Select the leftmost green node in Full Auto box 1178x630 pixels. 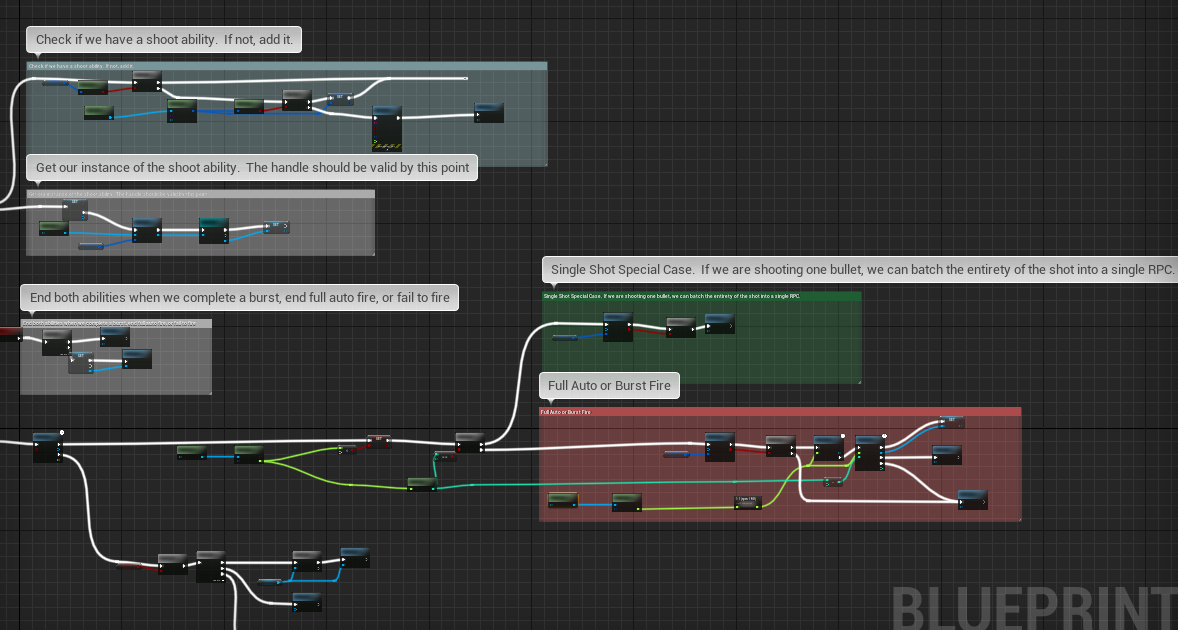pos(564,498)
